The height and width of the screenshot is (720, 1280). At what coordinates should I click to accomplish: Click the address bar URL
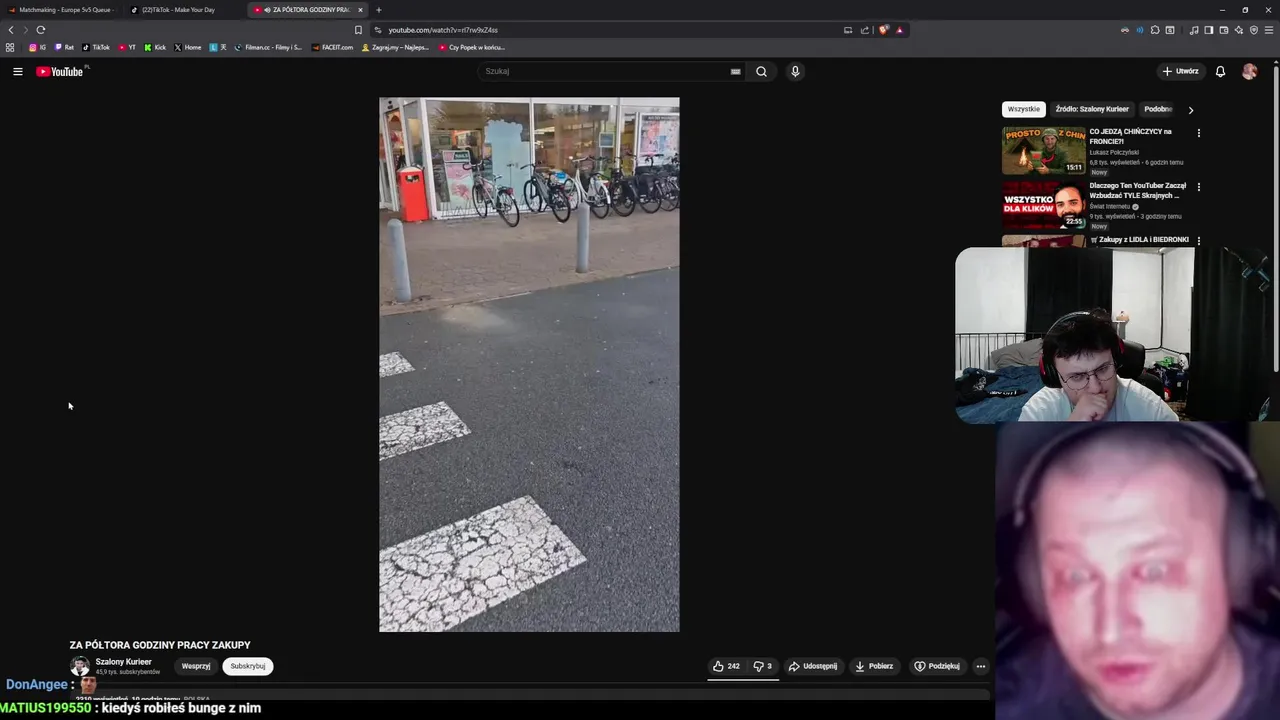coord(443,30)
